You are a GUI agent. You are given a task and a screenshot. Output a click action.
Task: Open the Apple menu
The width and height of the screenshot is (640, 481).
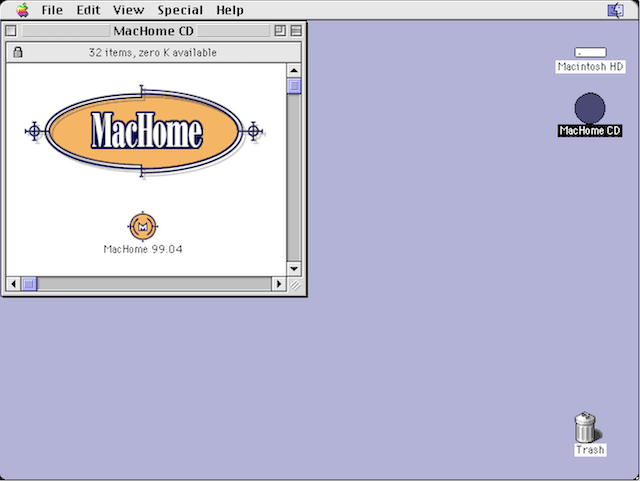(x=22, y=10)
